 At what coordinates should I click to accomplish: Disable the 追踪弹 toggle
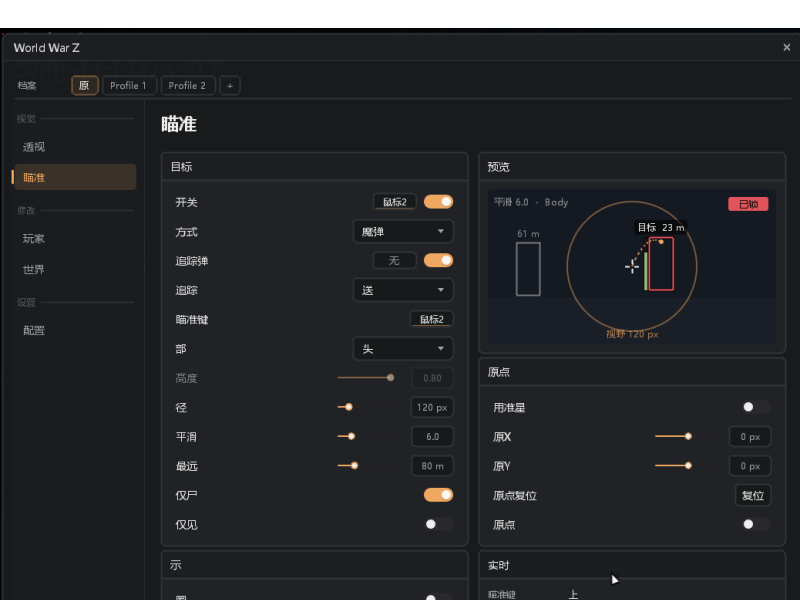click(x=438, y=261)
